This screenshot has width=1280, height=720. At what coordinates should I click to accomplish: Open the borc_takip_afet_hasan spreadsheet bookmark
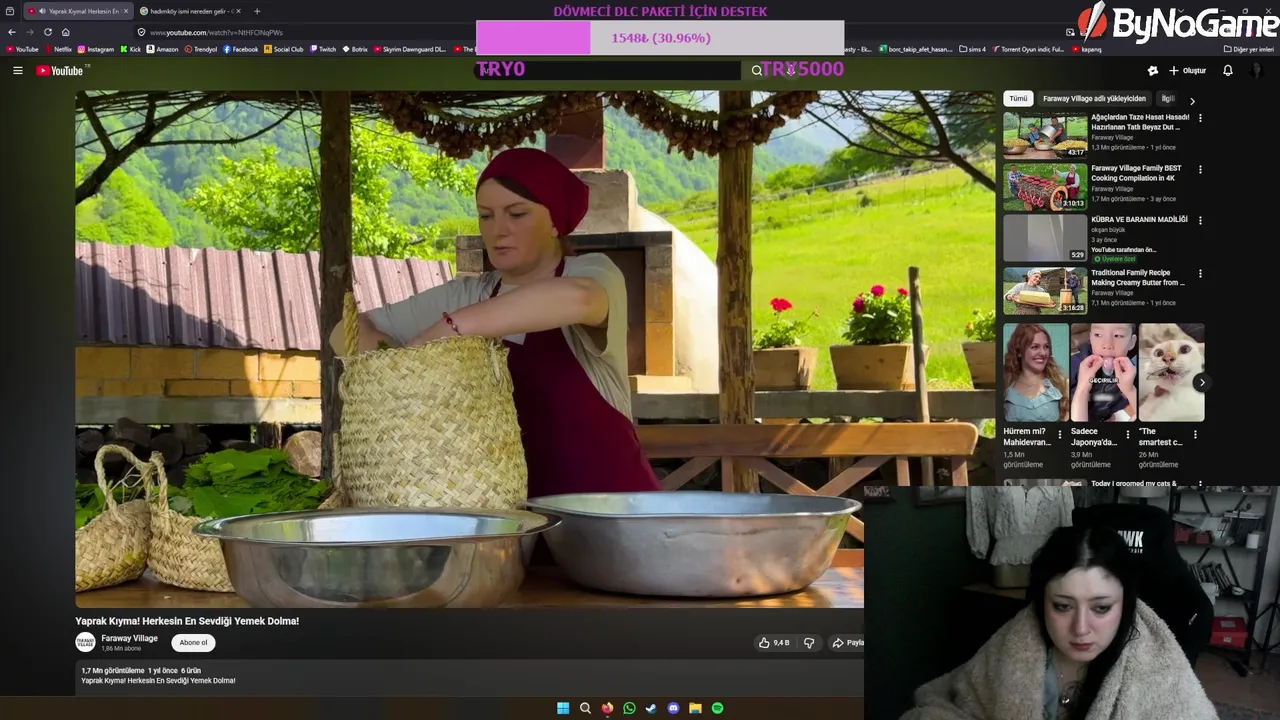(915, 49)
